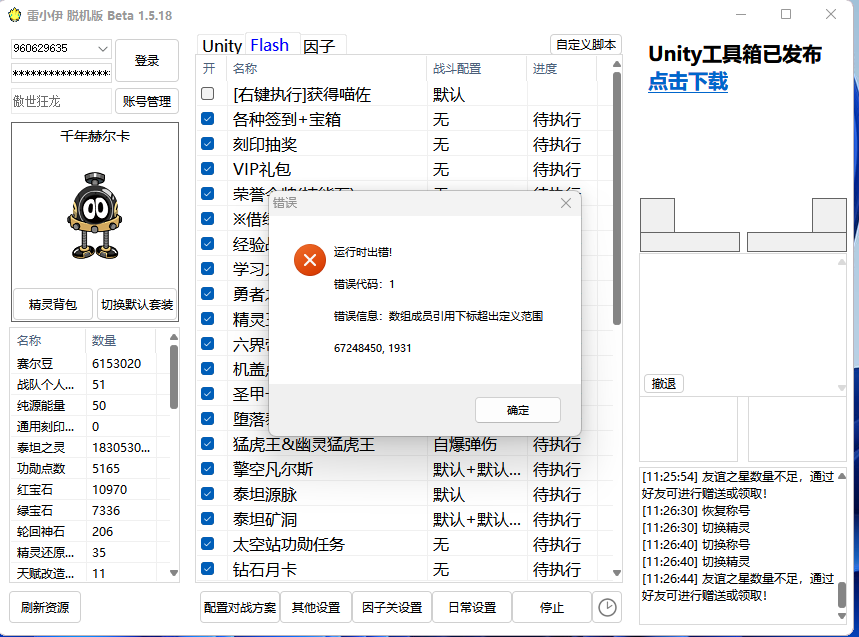Viewport: 859px width, 637px height.
Task: Open the 点击下载 download link
Action: (x=688, y=82)
